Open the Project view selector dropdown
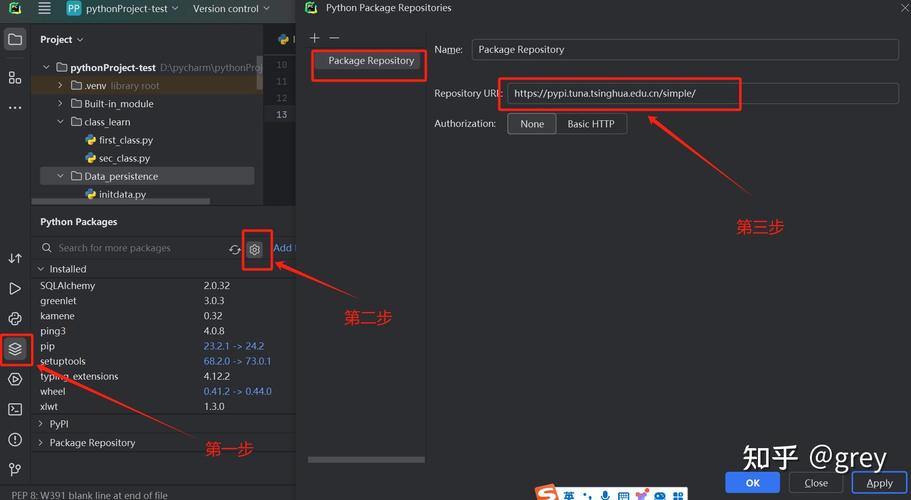This screenshot has width=911, height=500. point(62,39)
